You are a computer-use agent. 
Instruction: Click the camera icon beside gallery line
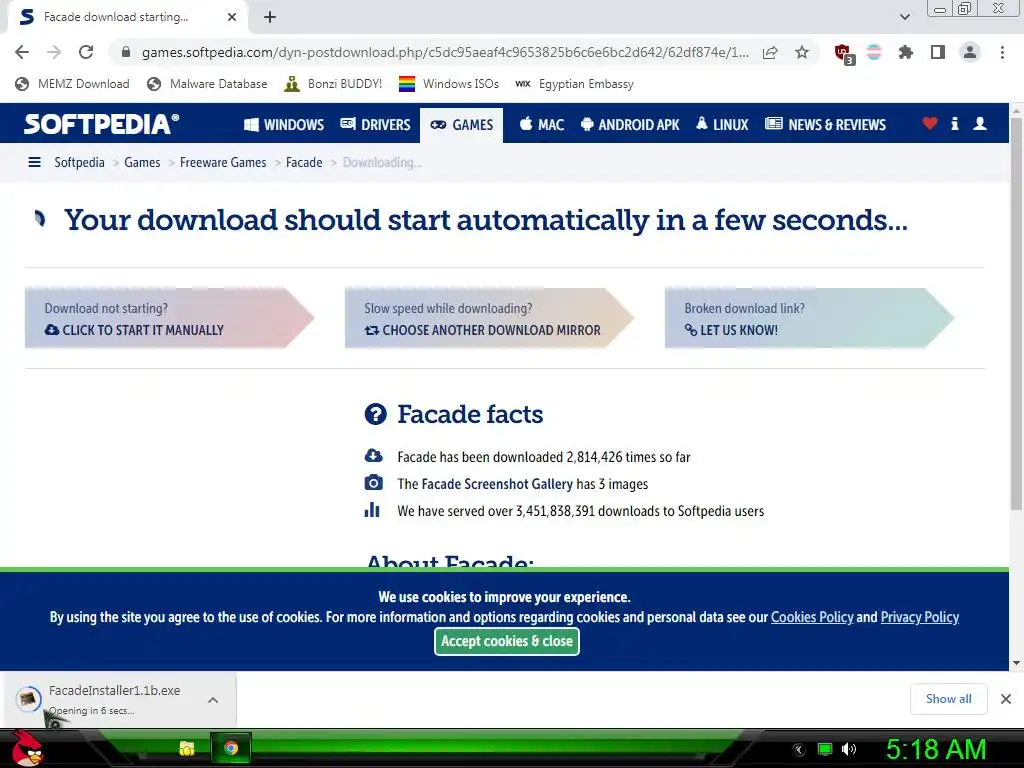[374, 483]
